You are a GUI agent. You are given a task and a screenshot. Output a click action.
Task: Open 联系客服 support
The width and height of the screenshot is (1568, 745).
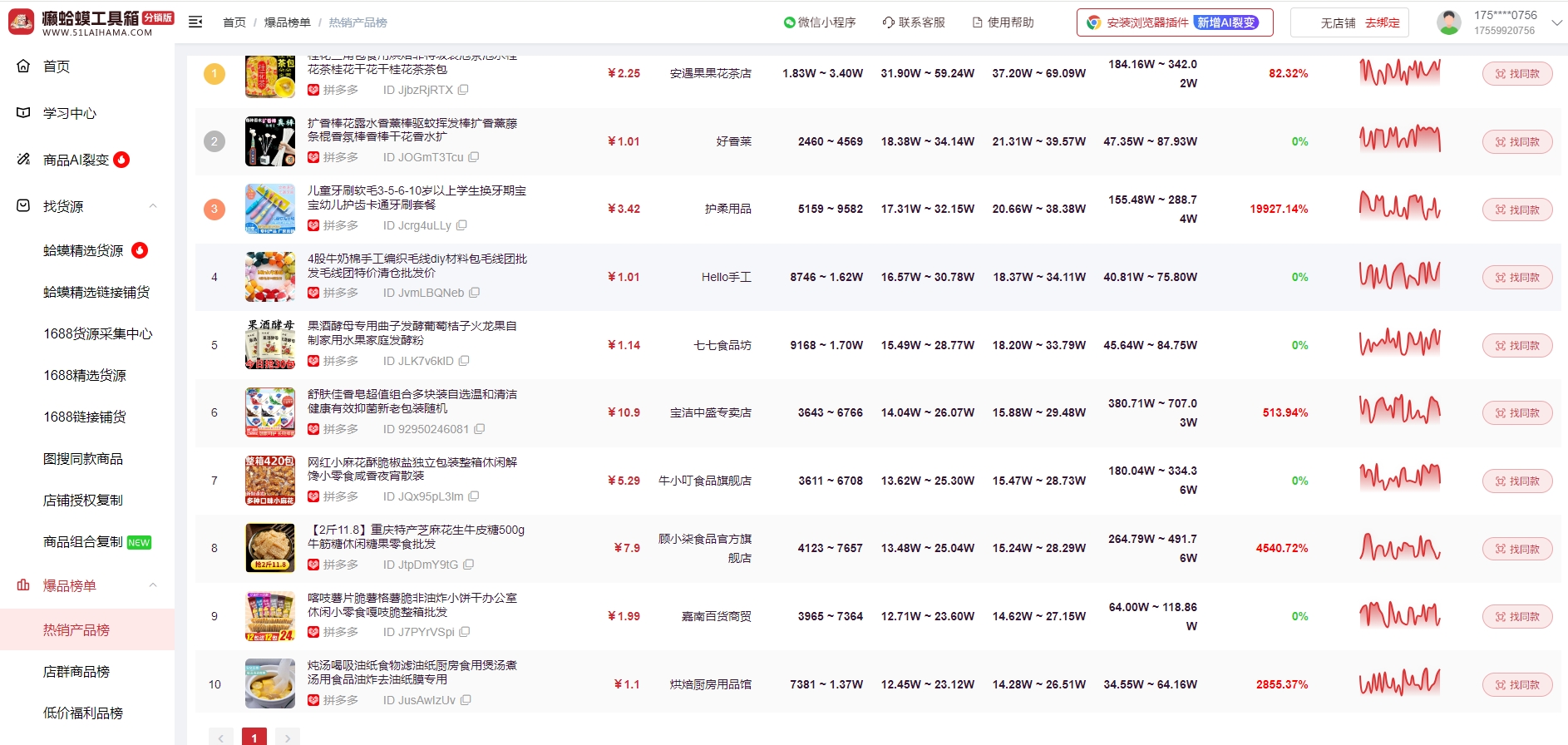click(914, 22)
